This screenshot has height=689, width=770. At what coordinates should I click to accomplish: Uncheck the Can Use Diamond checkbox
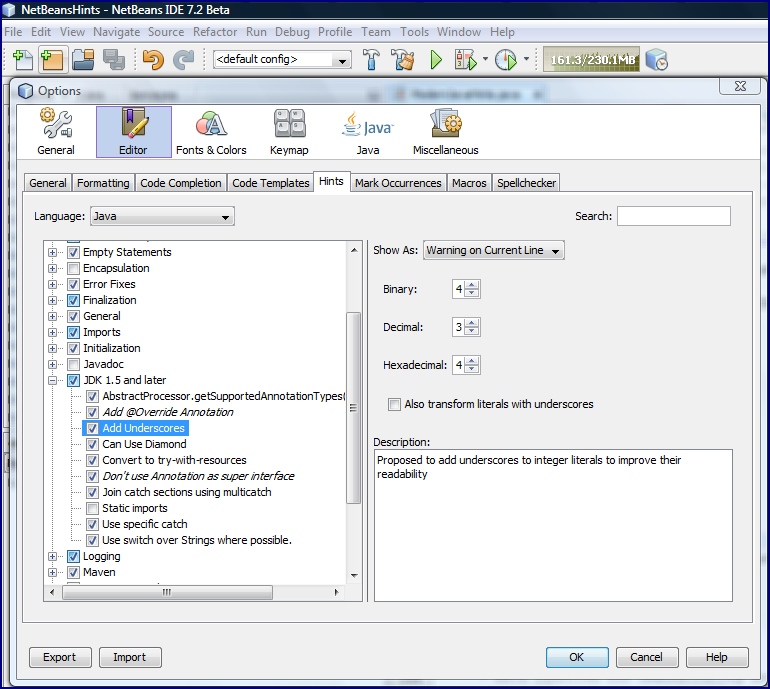pyautogui.click(x=92, y=444)
